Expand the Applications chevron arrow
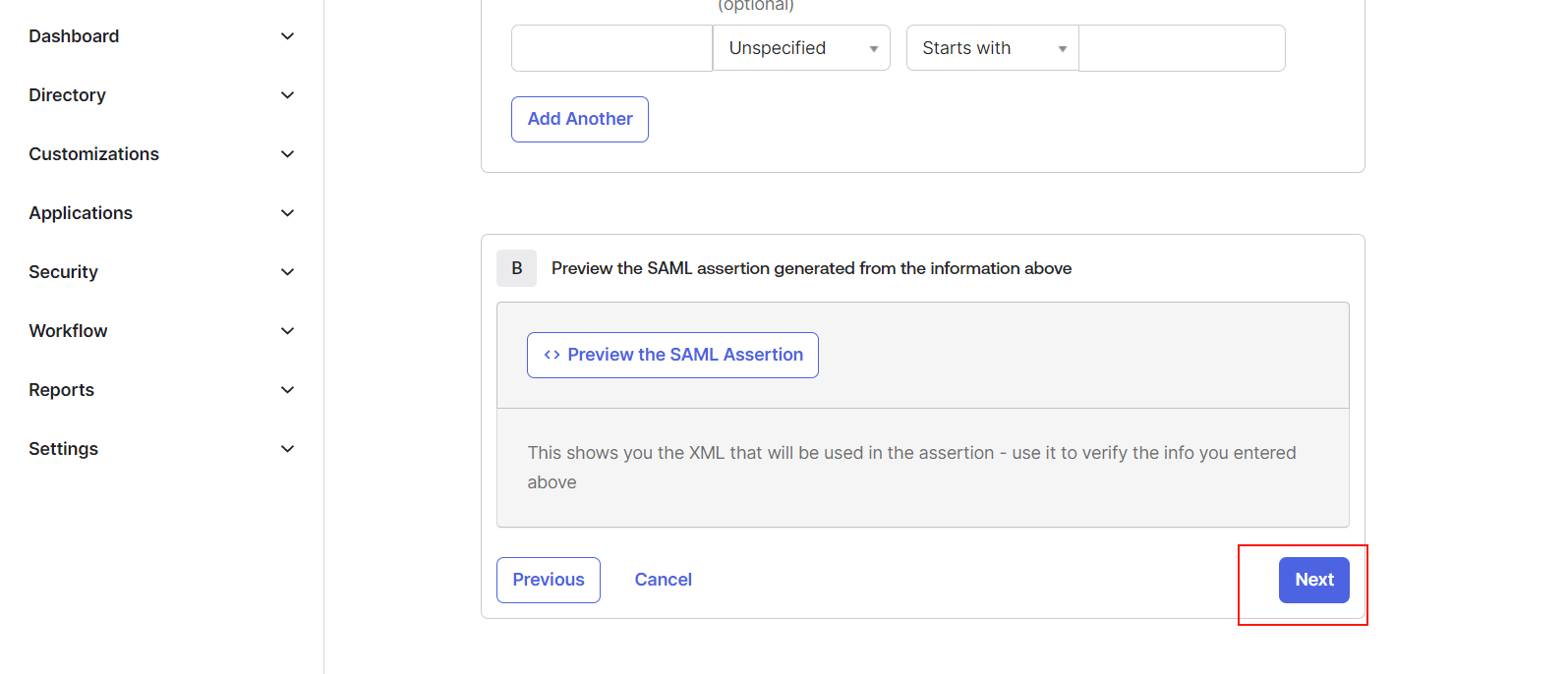The image size is (1568, 674). (287, 213)
